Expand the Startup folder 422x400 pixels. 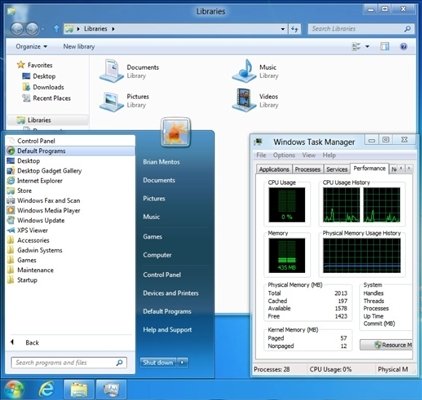click(x=70, y=280)
